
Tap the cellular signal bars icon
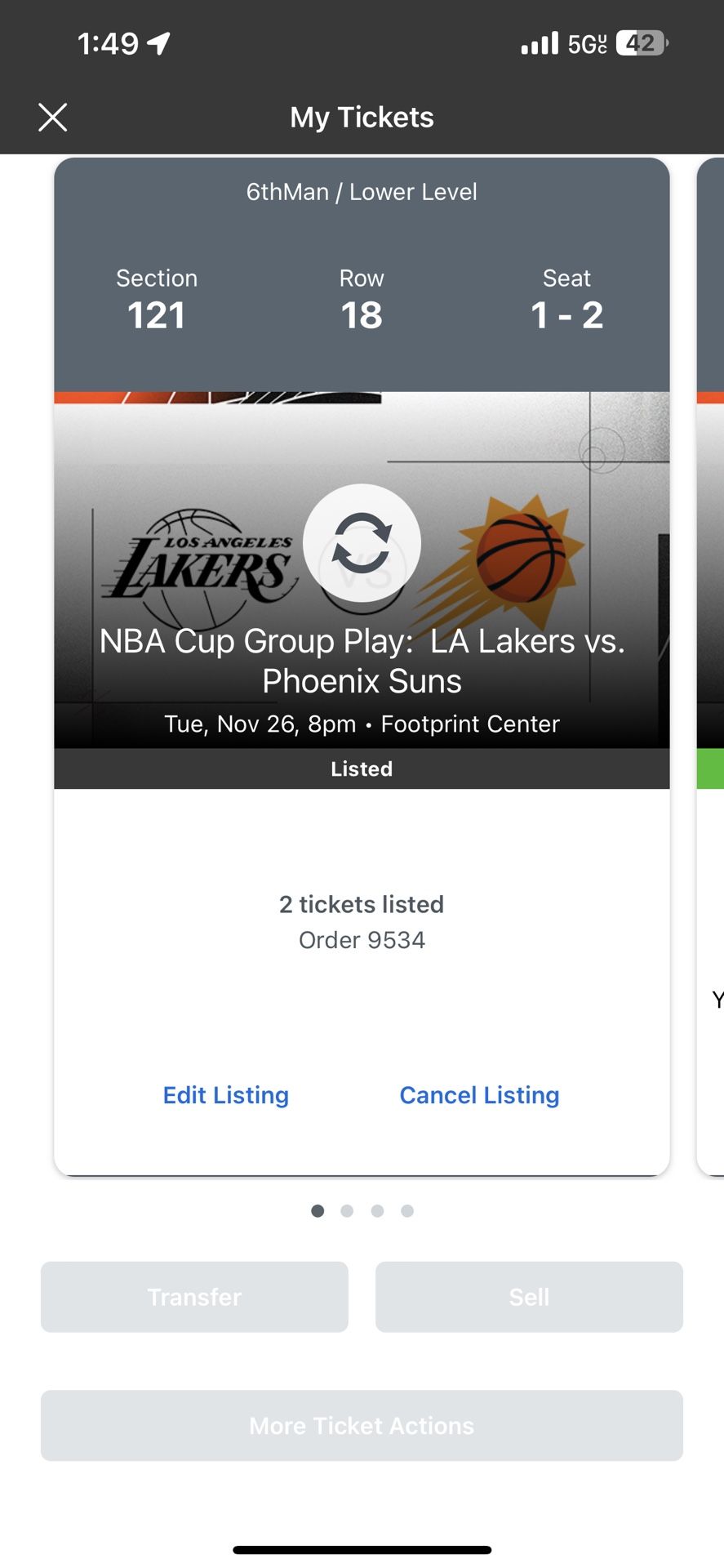[x=540, y=42]
